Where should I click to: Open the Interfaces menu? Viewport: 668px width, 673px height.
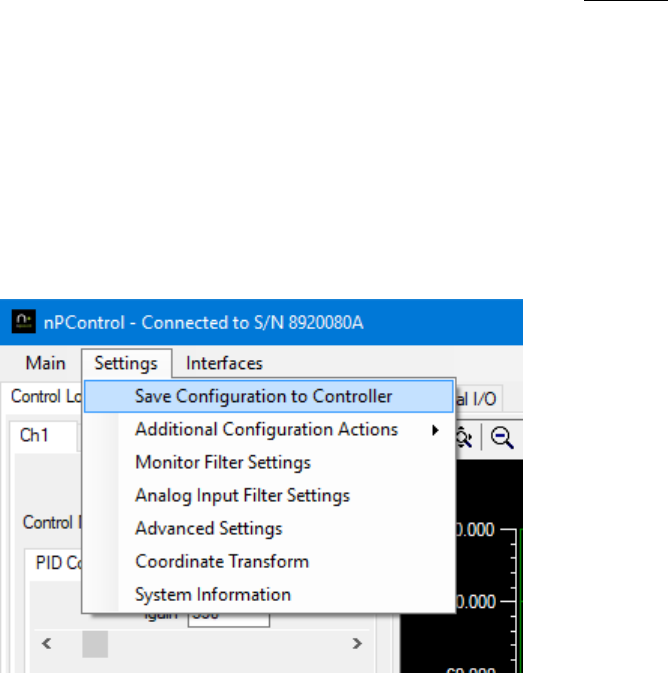(224, 364)
